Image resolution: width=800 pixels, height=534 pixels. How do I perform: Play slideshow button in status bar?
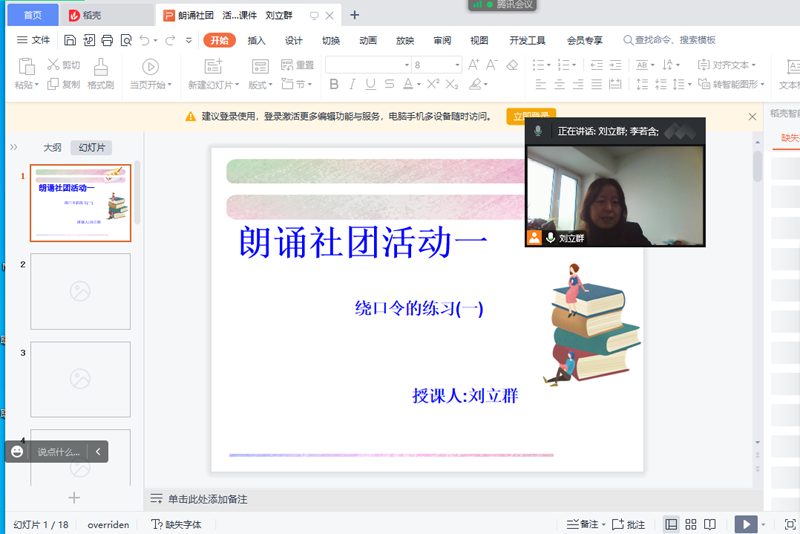coord(746,524)
